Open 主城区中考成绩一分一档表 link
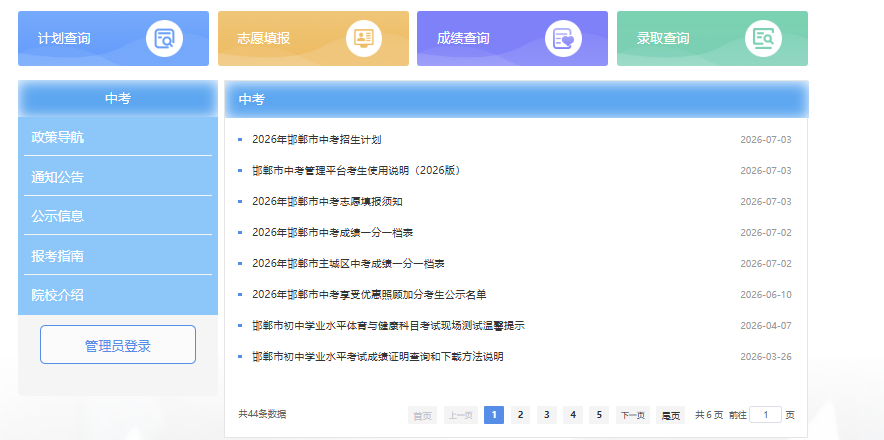 [x=348, y=263]
